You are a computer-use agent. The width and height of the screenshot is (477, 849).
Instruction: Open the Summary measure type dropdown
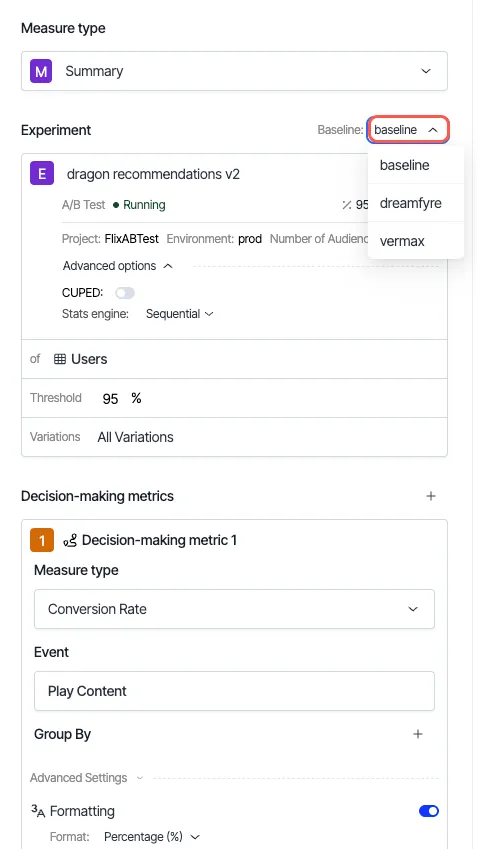coord(234,71)
